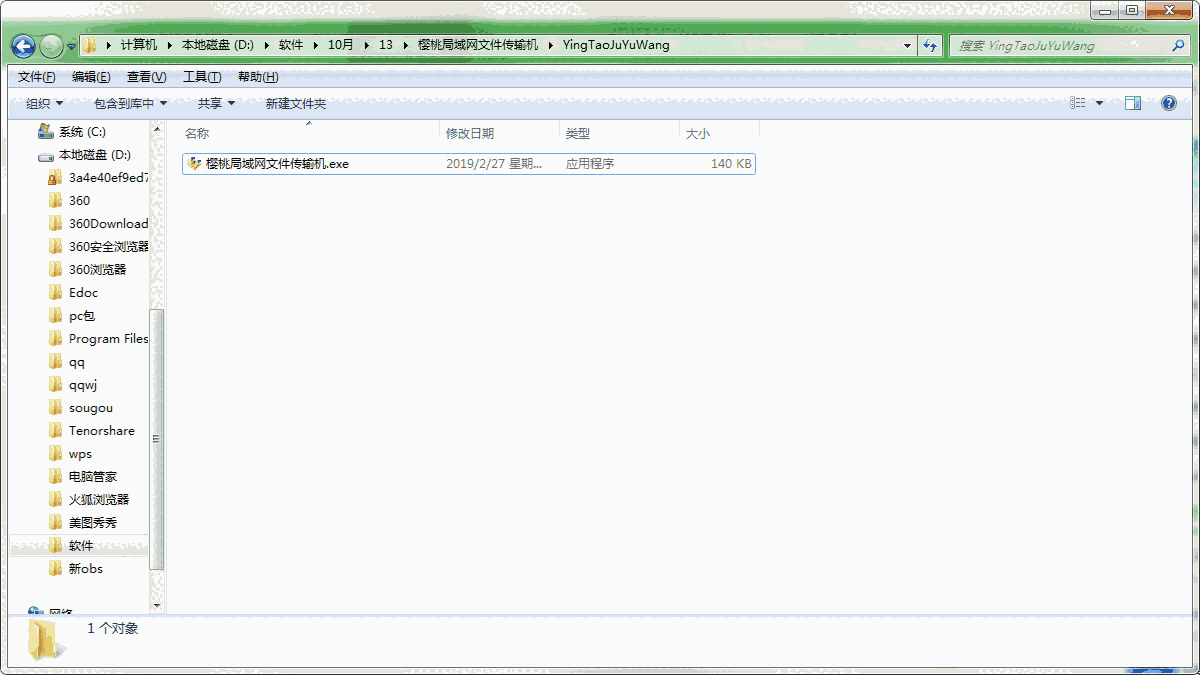This screenshot has width=1200, height=675.
Task: Select the Edoc folder
Action: pyautogui.click(x=83, y=293)
